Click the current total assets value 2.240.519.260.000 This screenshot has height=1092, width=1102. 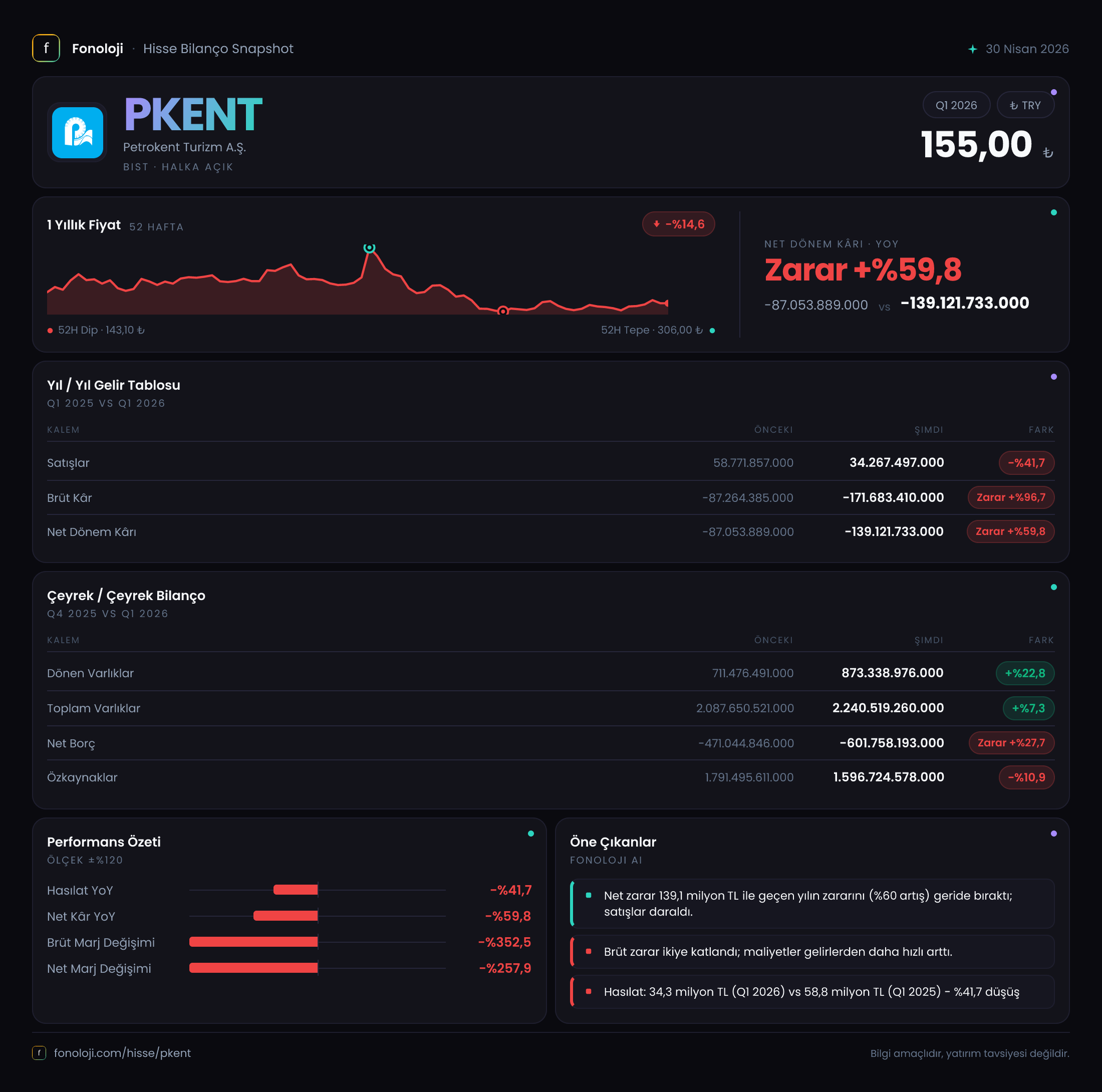(x=888, y=708)
